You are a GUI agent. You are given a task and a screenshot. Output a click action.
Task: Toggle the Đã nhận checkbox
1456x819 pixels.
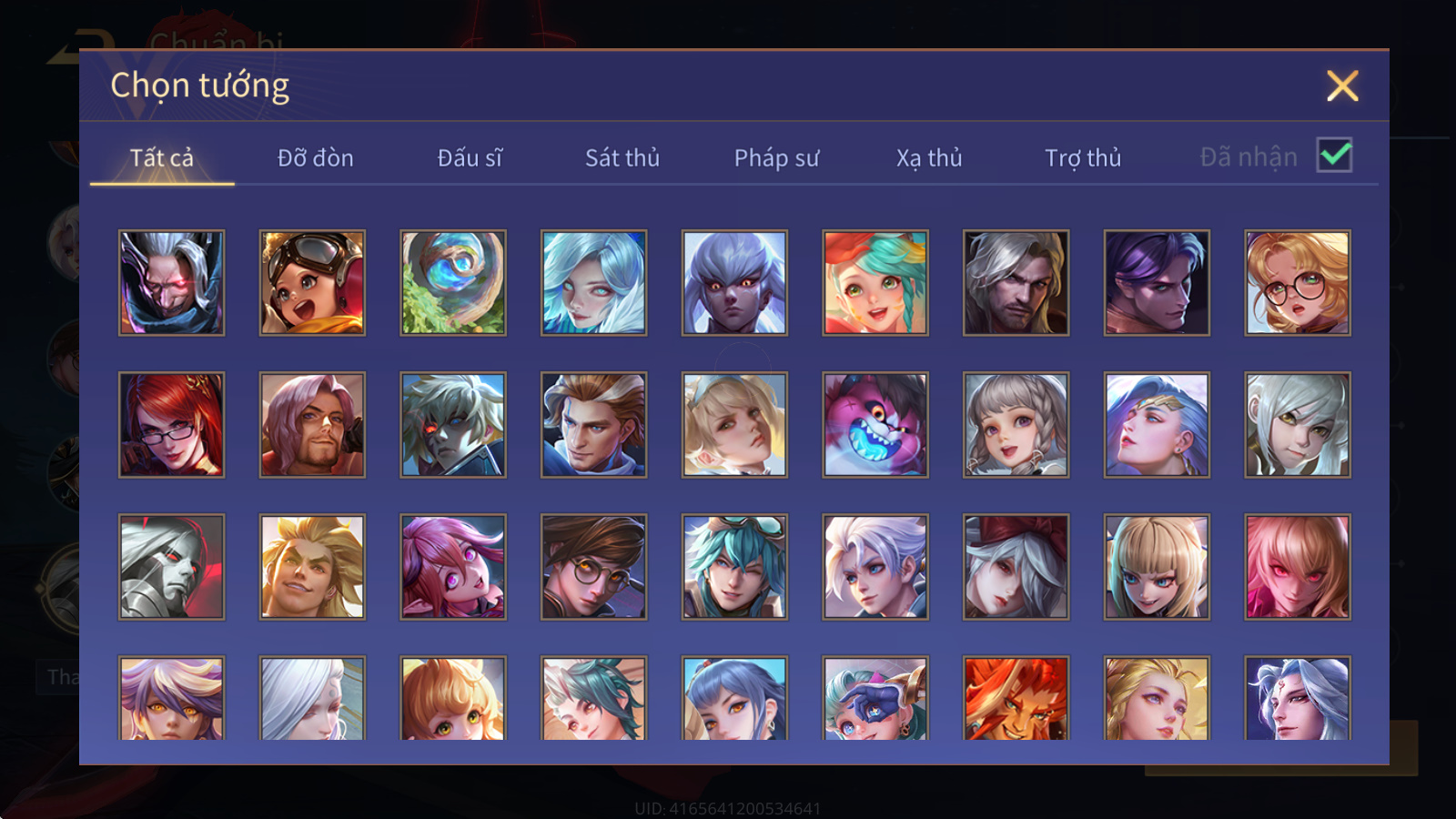click(1334, 156)
